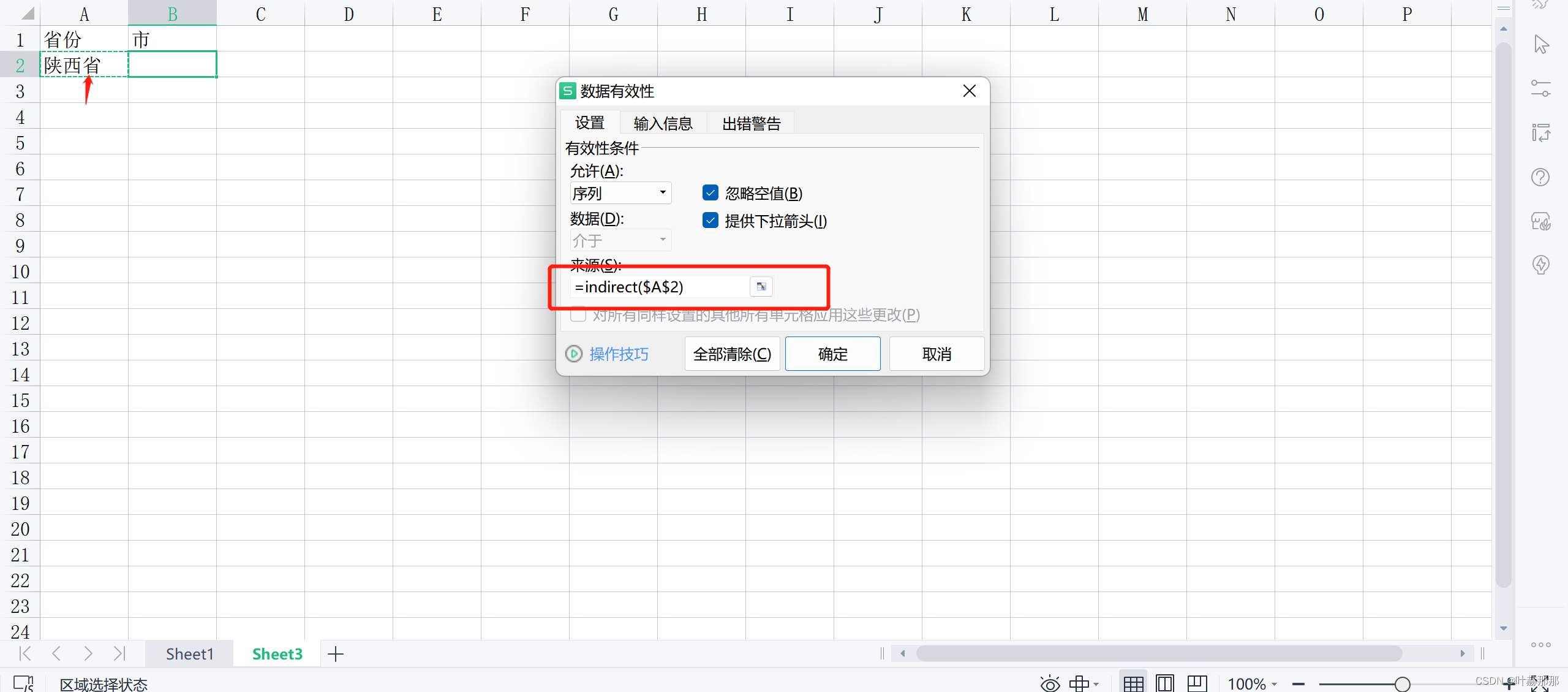Toggle eye-protection mode in status bar
Viewport: 1568px width, 692px height.
point(1050,683)
